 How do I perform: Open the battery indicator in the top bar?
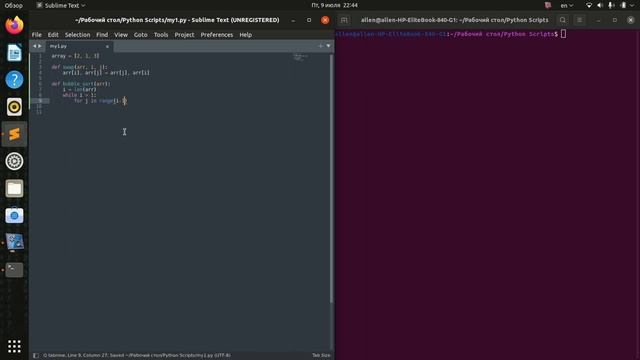pyautogui.click(x=623, y=5)
